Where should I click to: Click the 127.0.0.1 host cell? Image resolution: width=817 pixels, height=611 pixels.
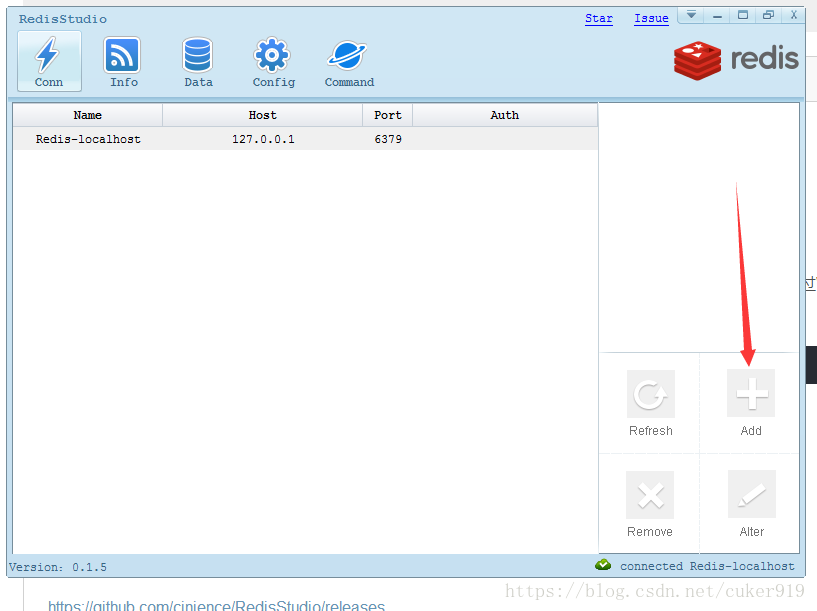(x=263, y=139)
